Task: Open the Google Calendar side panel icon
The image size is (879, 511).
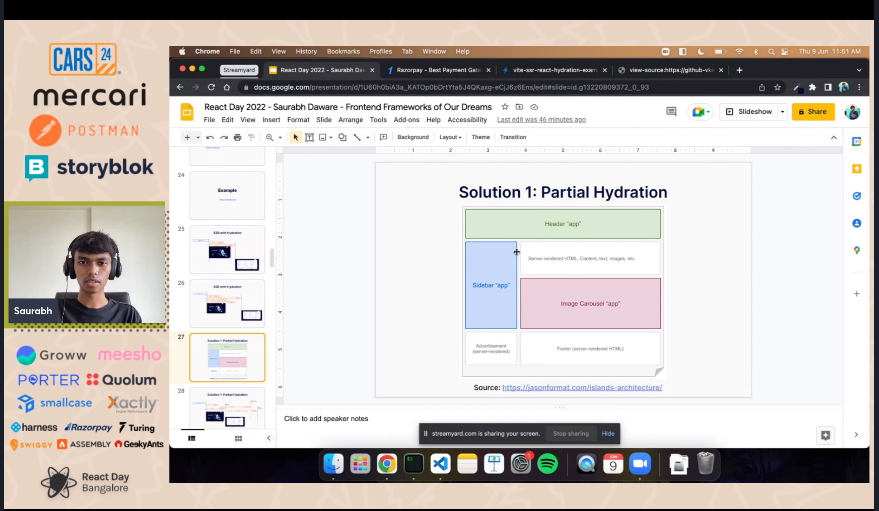Action: [x=856, y=142]
